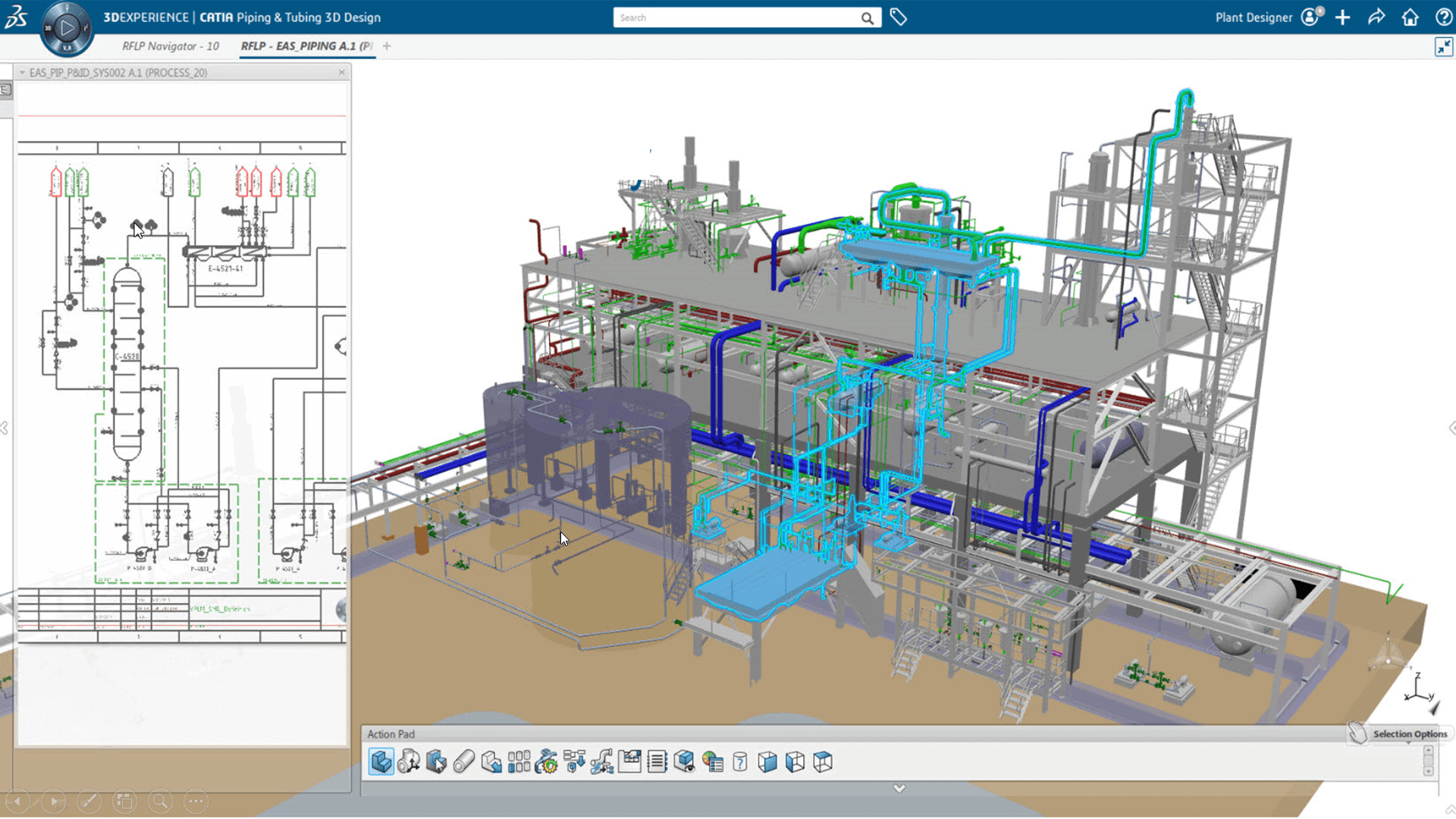Click the tag icon beside search
The height and width of the screenshot is (819, 1456).
[x=898, y=17]
